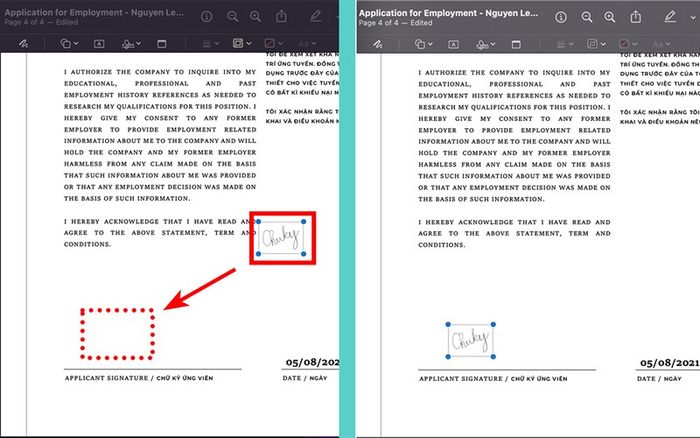
Task: Select the Chuky signature in left window
Action: tap(281, 238)
